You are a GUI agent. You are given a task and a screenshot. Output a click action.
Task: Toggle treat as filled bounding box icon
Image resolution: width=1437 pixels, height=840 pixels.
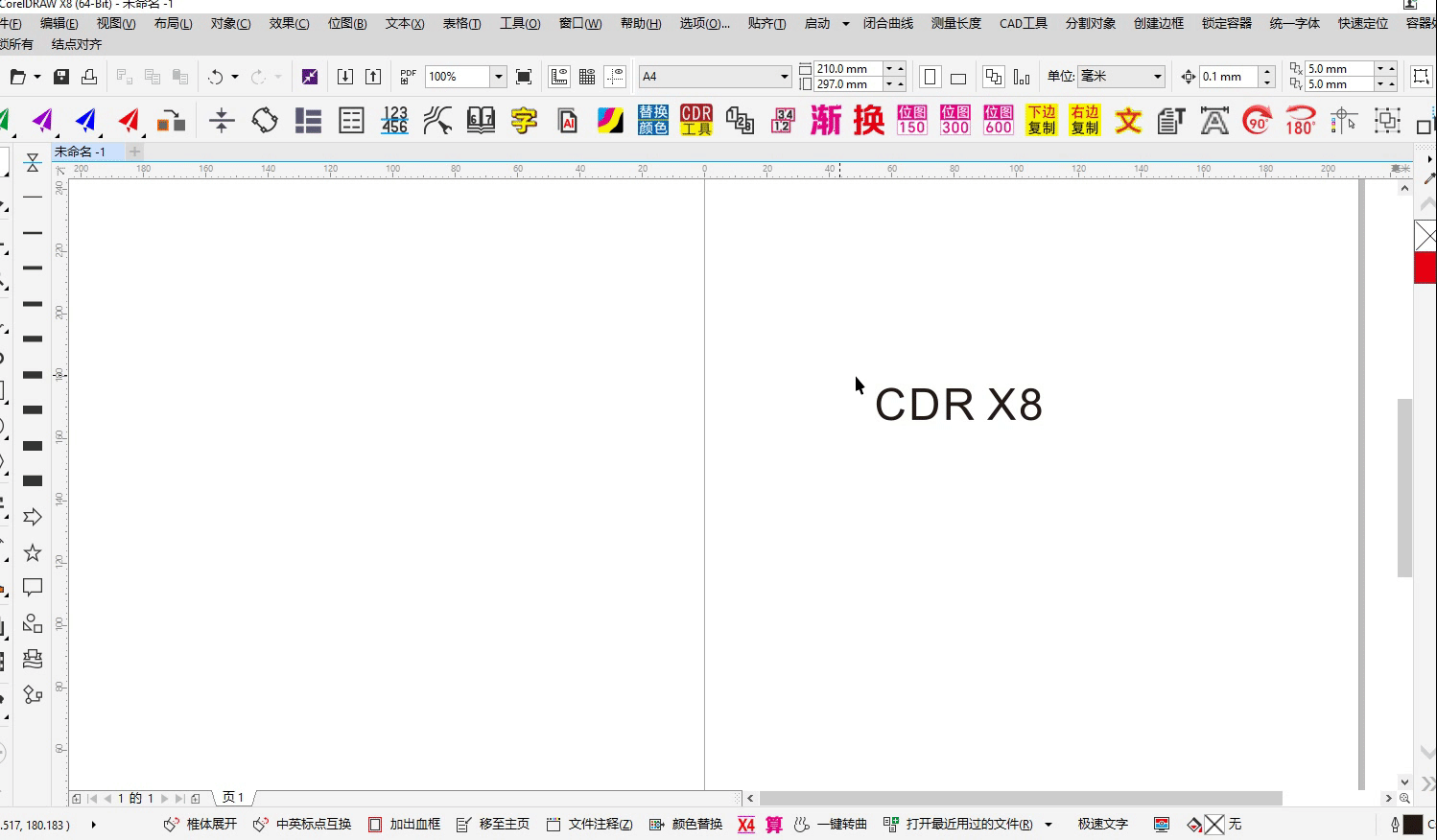pyautogui.click(x=1422, y=77)
